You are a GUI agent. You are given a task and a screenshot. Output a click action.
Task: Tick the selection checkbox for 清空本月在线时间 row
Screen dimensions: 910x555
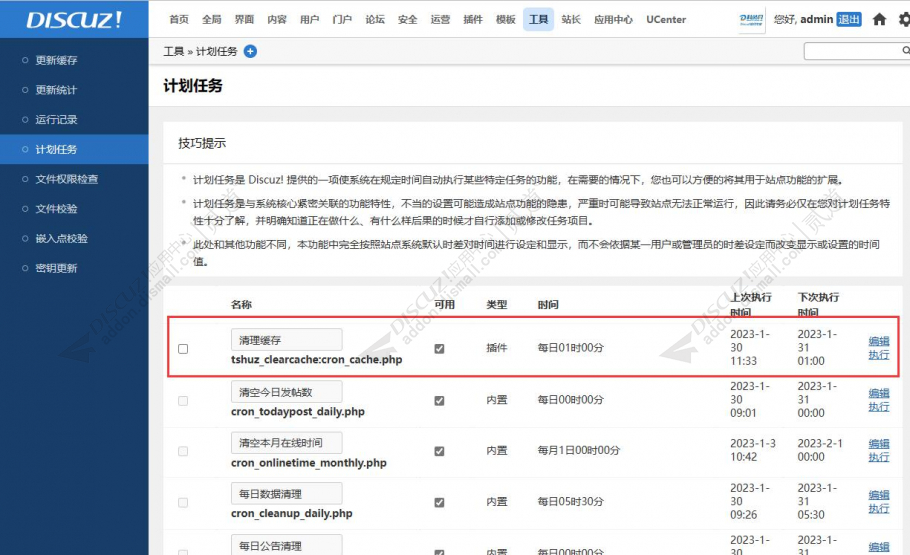click(183, 451)
